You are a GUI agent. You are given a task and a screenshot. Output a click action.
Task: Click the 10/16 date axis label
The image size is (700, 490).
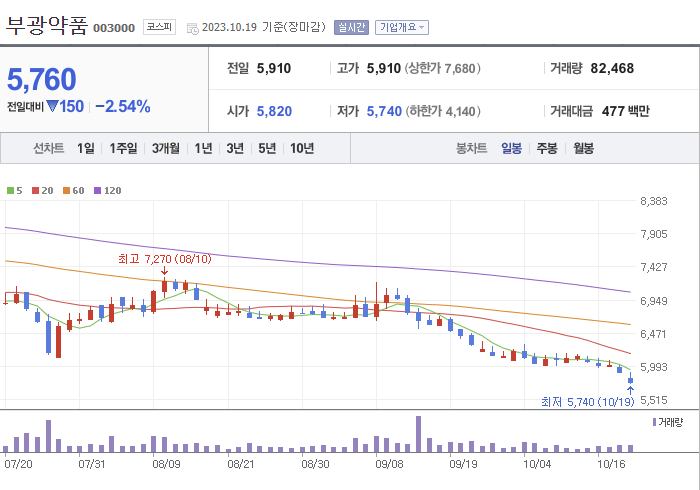(611, 464)
